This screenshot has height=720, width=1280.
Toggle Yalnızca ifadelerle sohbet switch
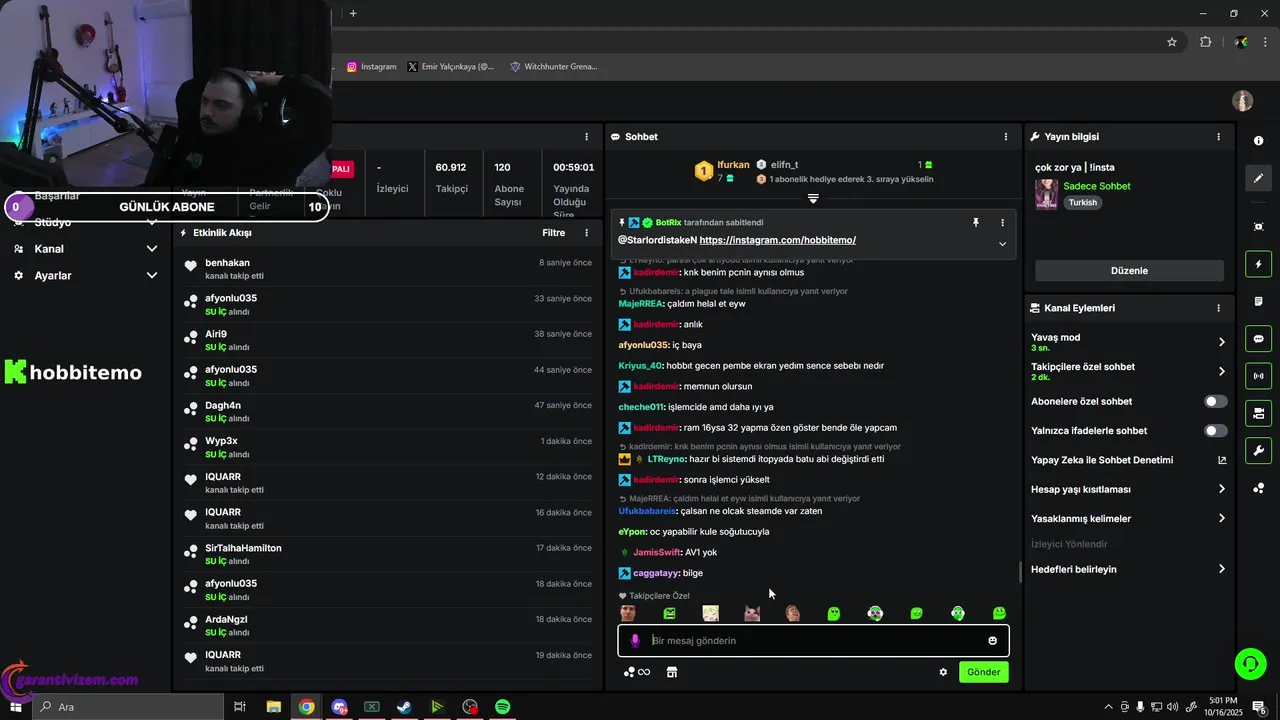tap(1215, 431)
